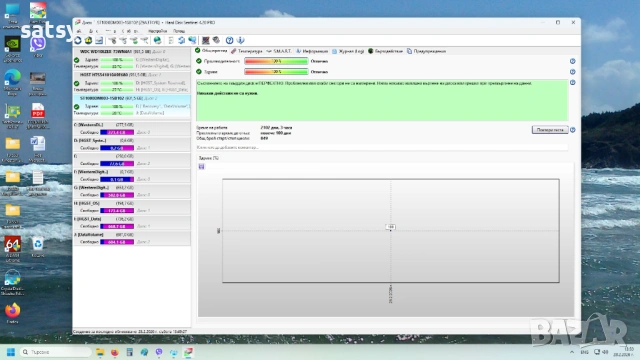Select the HGST HTS5410 disk entry
This screenshot has height=360, width=640.
(x=131, y=82)
